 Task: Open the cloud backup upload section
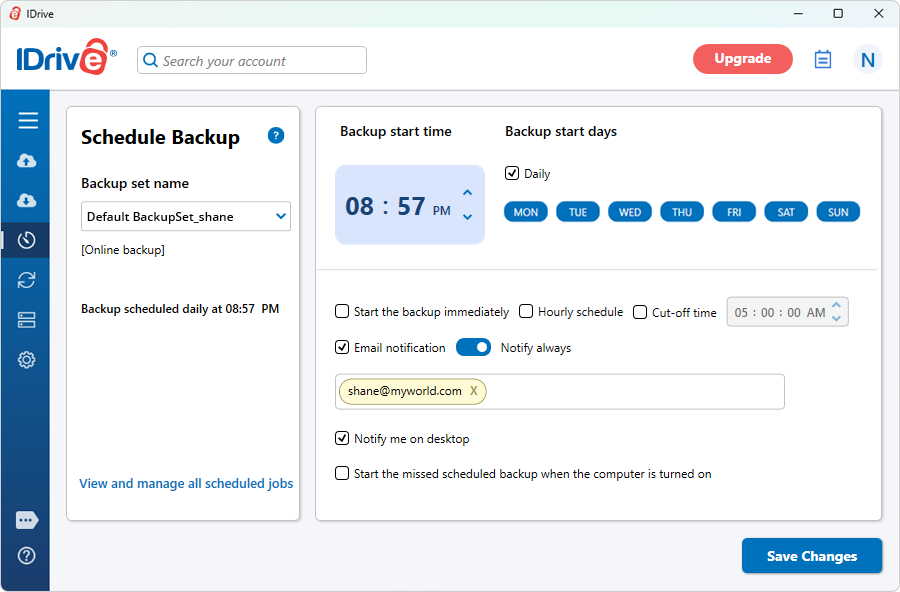point(27,161)
